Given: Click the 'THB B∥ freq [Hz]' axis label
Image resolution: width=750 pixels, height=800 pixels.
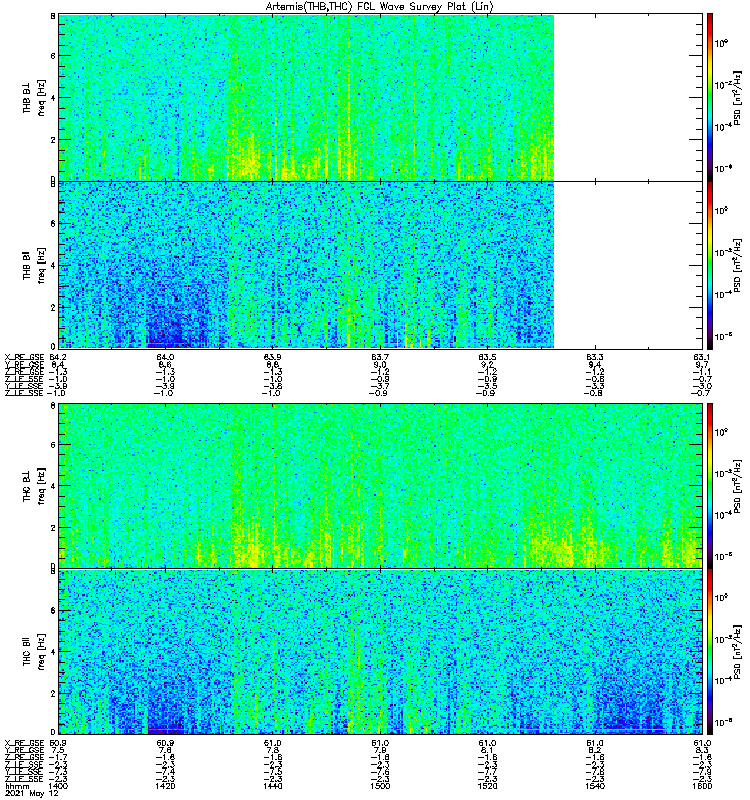Looking at the screenshot, I should pos(34,265).
